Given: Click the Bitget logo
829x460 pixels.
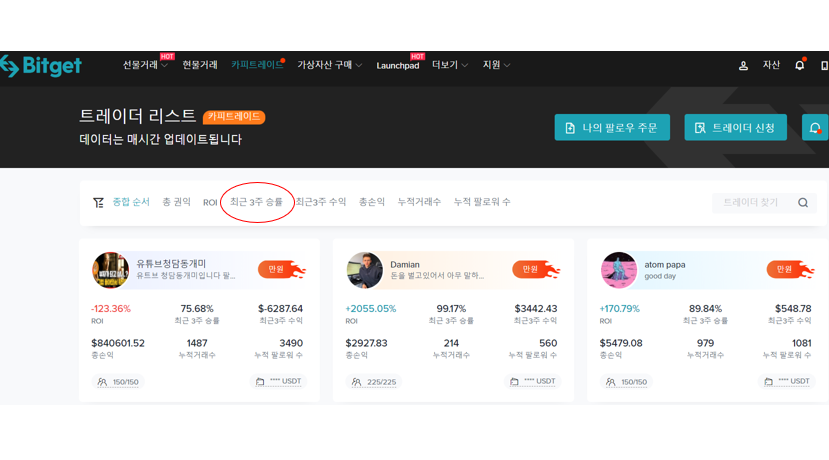Looking at the screenshot, I should click(41, 66).
